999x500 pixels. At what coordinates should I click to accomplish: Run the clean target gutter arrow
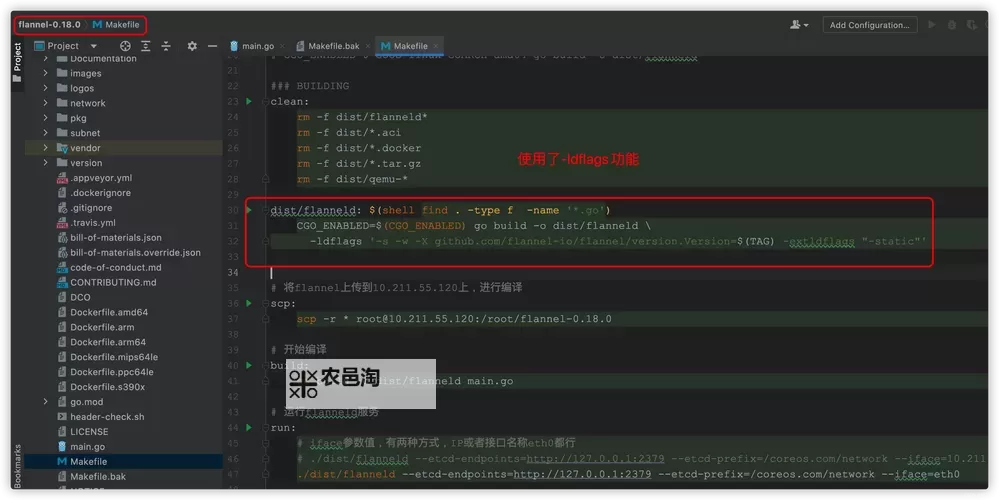pyautogui.click(x=249, y=101)
